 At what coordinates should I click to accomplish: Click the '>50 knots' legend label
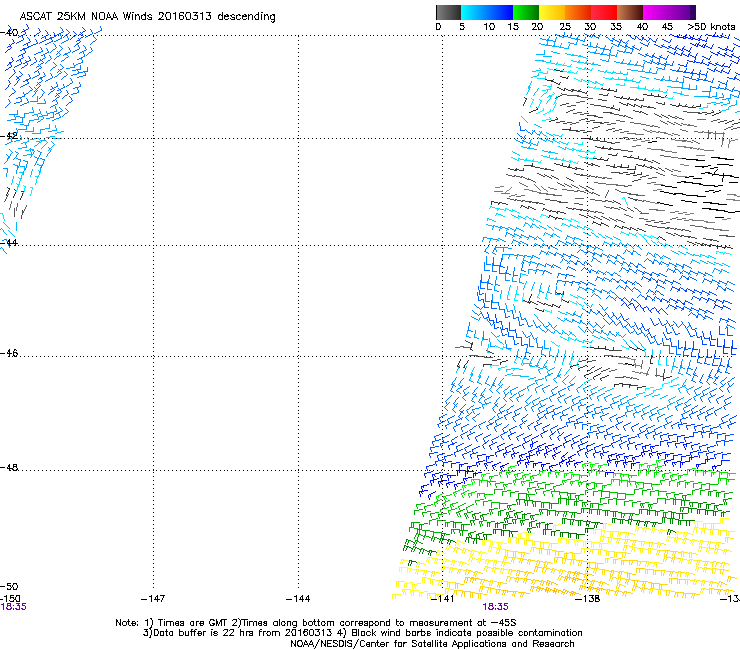(x=711, y=27)
